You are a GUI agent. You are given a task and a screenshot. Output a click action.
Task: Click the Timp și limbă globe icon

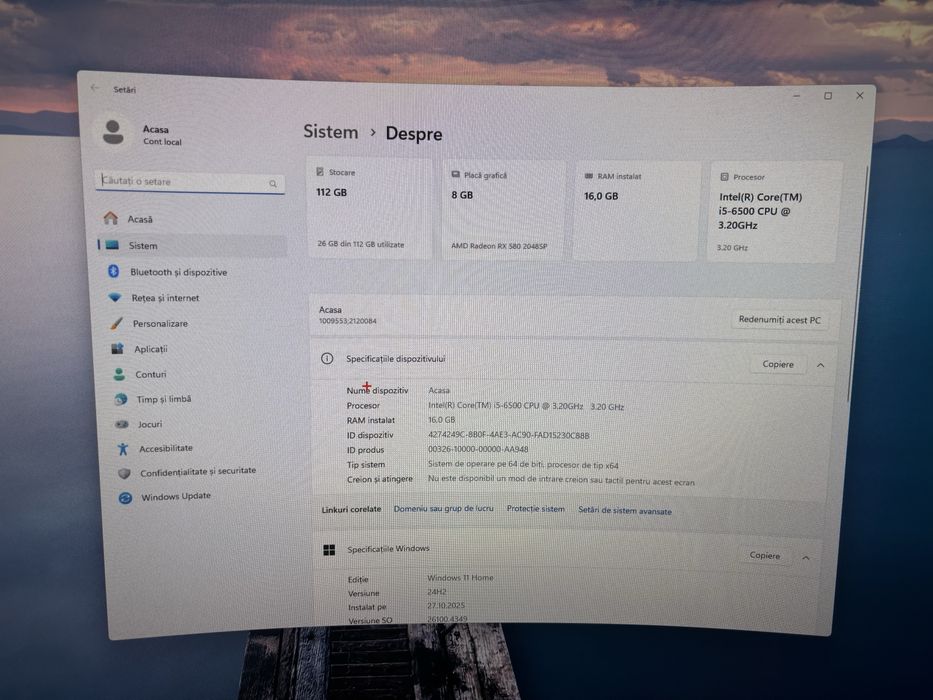(121, 399)
